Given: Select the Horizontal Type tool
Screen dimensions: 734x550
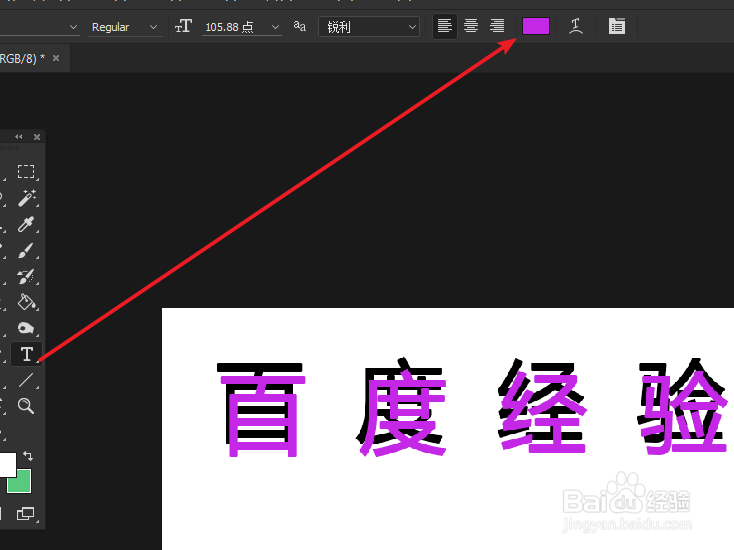Looking at the screenshot, I should tap(27, 354).
